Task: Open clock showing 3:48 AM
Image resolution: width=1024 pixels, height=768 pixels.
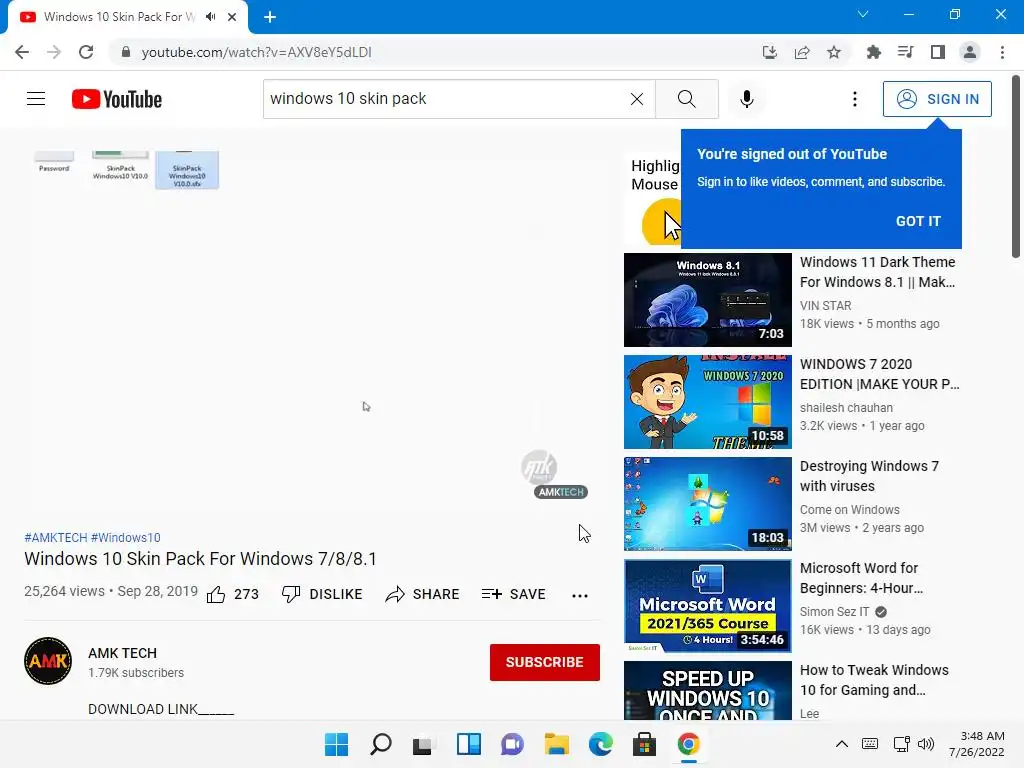Action: tap(976, 744)
